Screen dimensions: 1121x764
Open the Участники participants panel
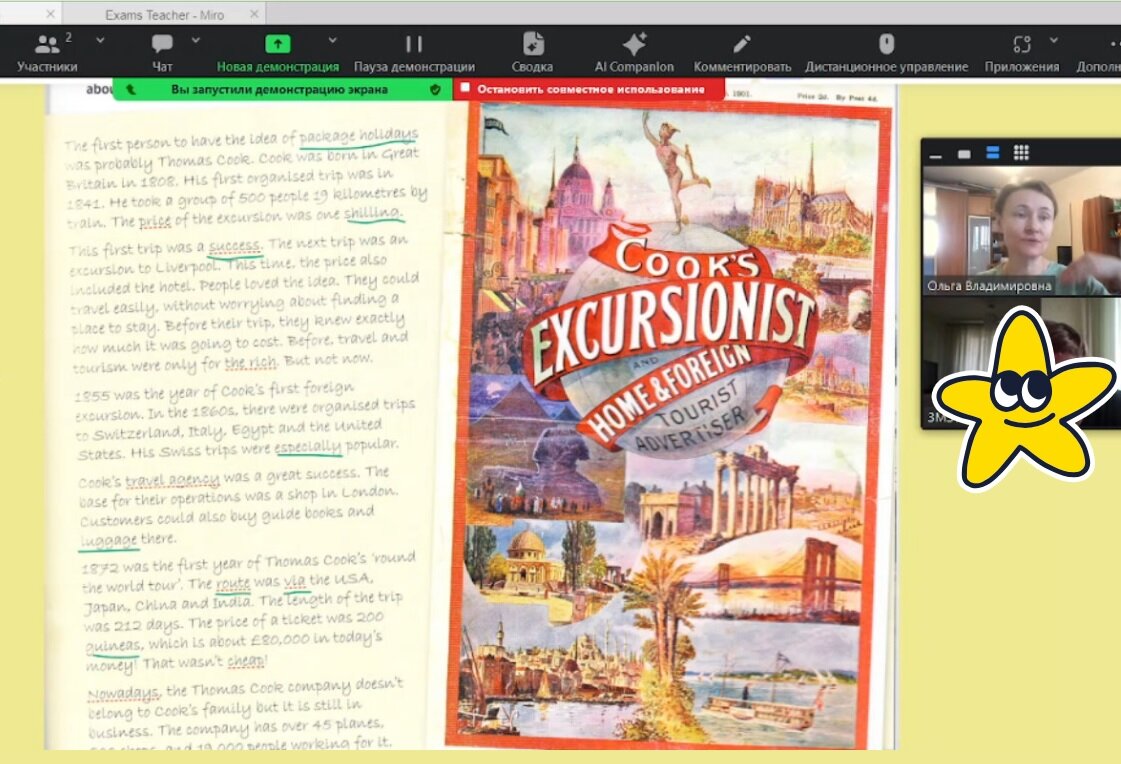(x=47, y=53)
